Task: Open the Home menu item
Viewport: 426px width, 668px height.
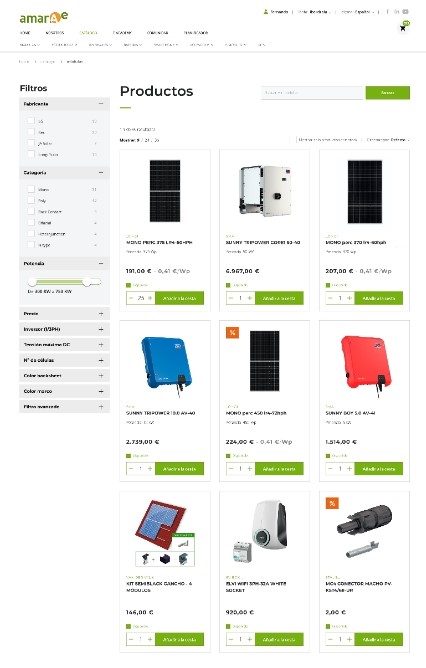Action: tap(25, 32)
